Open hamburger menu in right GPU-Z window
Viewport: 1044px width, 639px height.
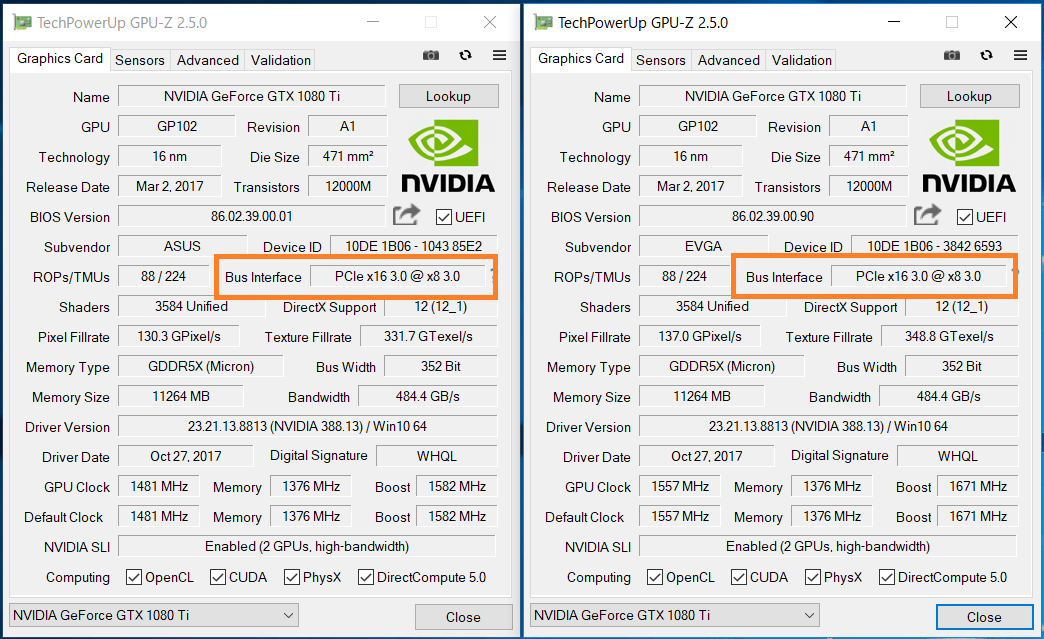pyautogui.click(x=1020, y=55)
